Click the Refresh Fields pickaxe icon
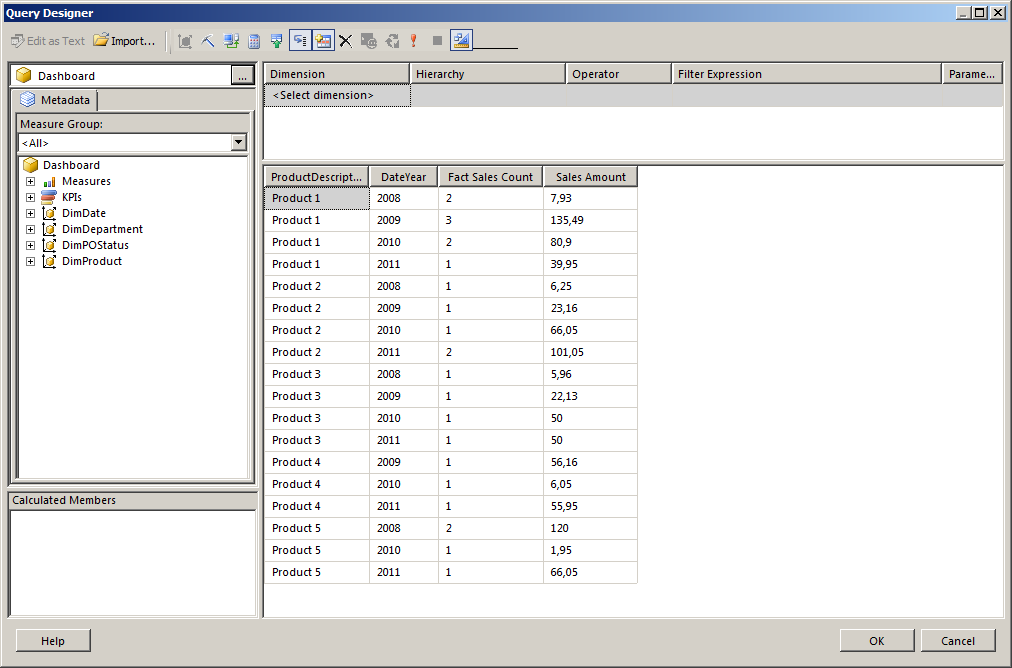This screenshot has height=668, width=1012. 207,41
